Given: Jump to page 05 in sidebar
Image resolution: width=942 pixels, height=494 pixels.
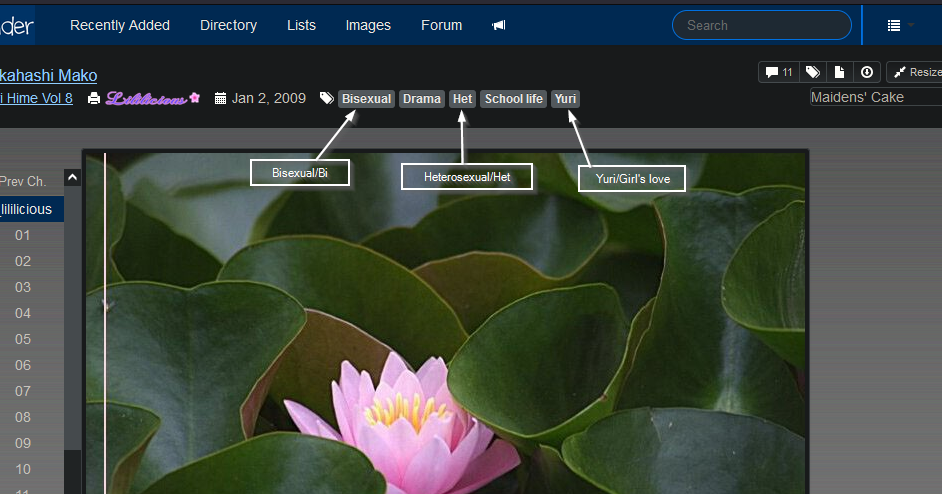Looking at the screenshot, I should coord(23,339).
